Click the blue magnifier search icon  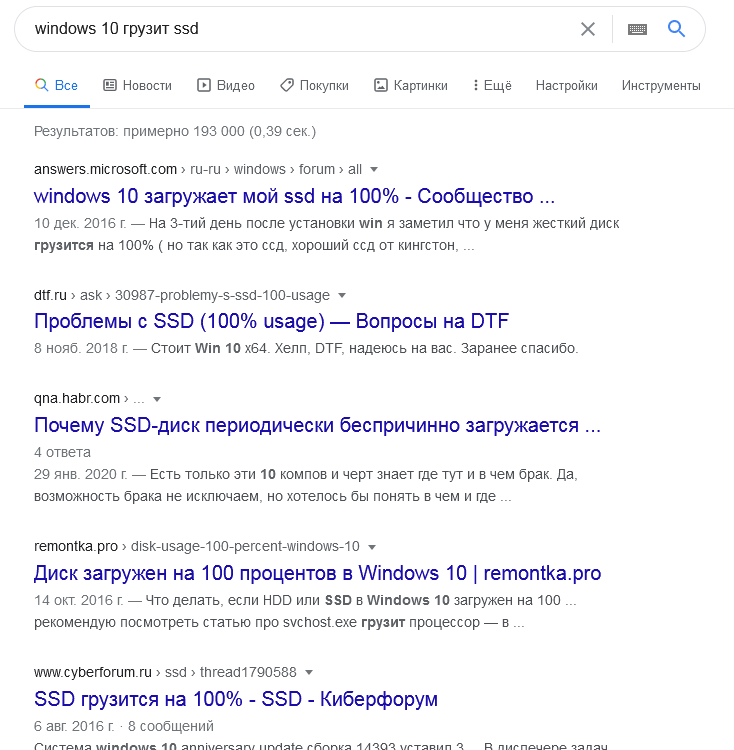[x=677, y=29]
